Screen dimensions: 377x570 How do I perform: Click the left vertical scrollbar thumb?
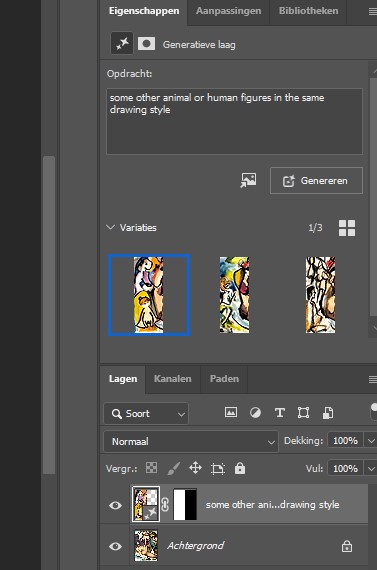[x=49, y=315]
